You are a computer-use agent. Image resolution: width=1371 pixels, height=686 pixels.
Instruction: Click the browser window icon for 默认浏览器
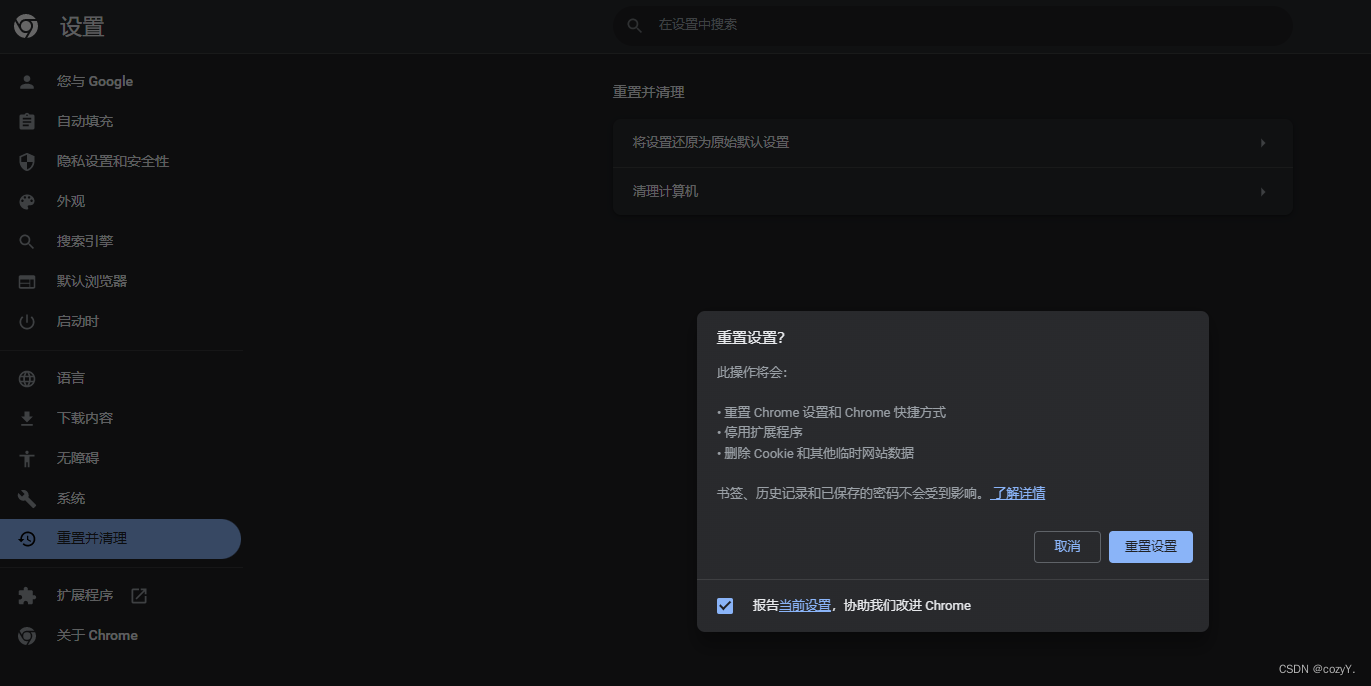(x=27, y=282)
